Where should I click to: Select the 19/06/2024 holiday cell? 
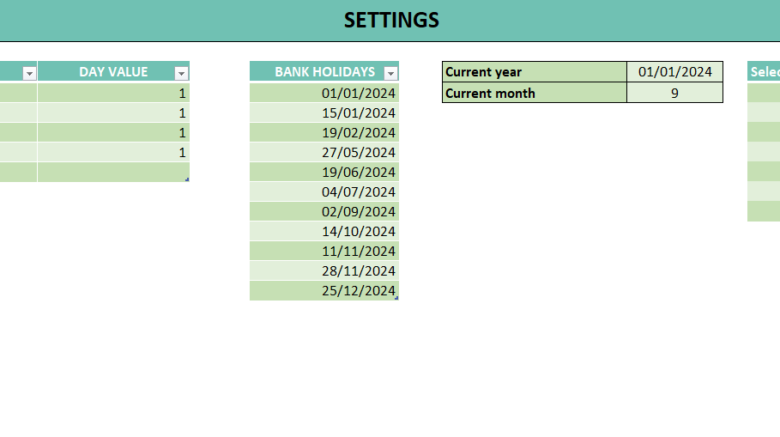pos(324,172)
